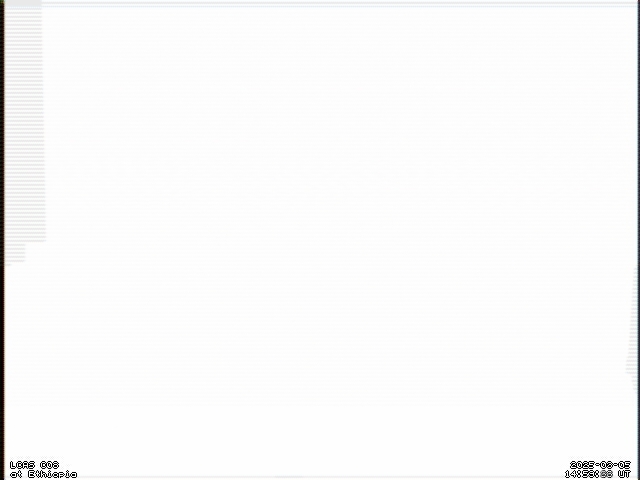640x480 pixels.
Task: Click the black vertical strip at left edge
Action: [x=2, y=240]
